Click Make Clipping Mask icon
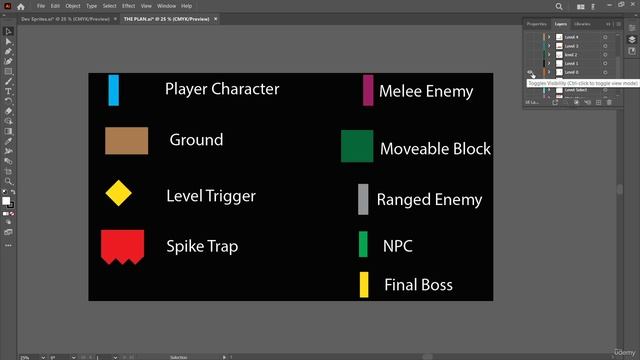 pos(577,102)
